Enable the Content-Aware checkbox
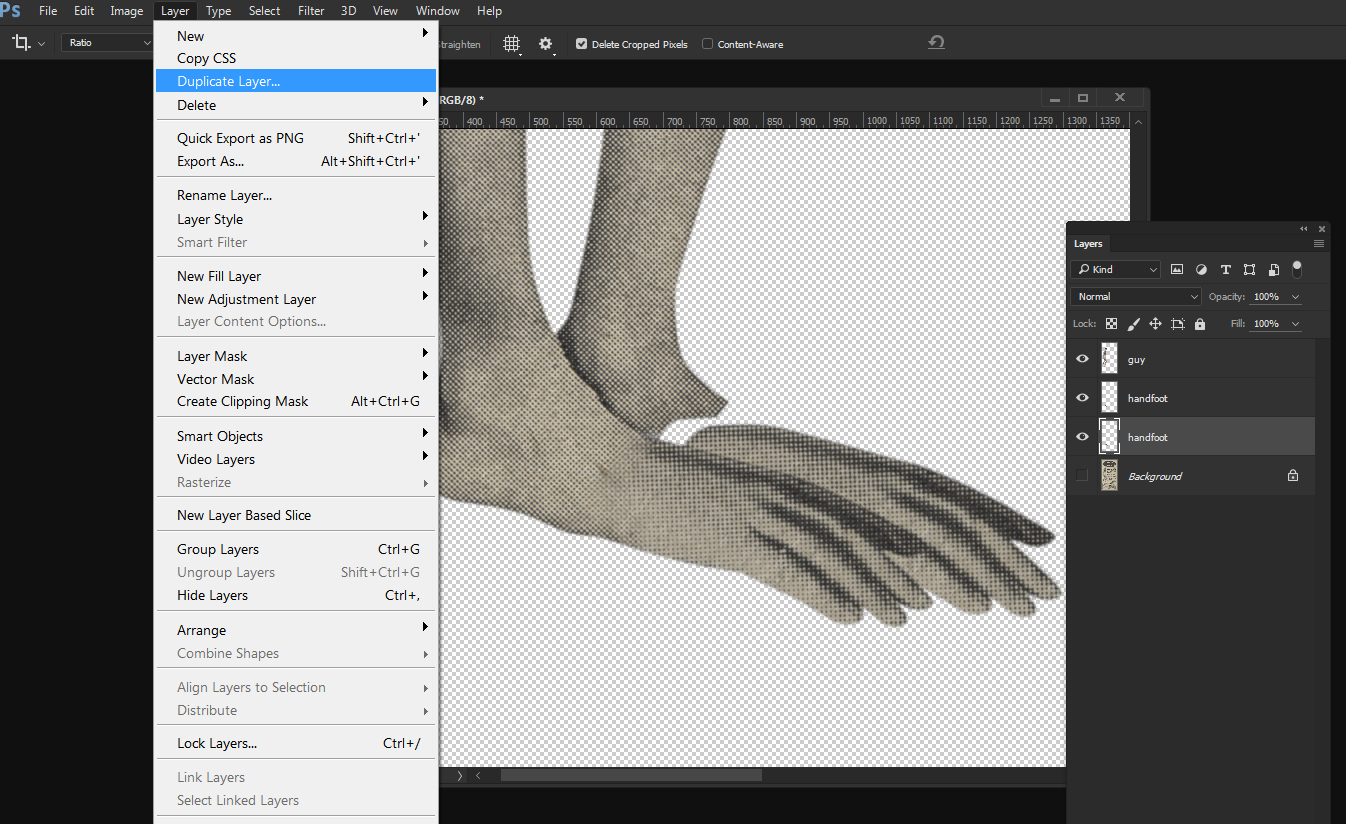Viewport: 1346px width, 824px height. click(x=708, y=44)
